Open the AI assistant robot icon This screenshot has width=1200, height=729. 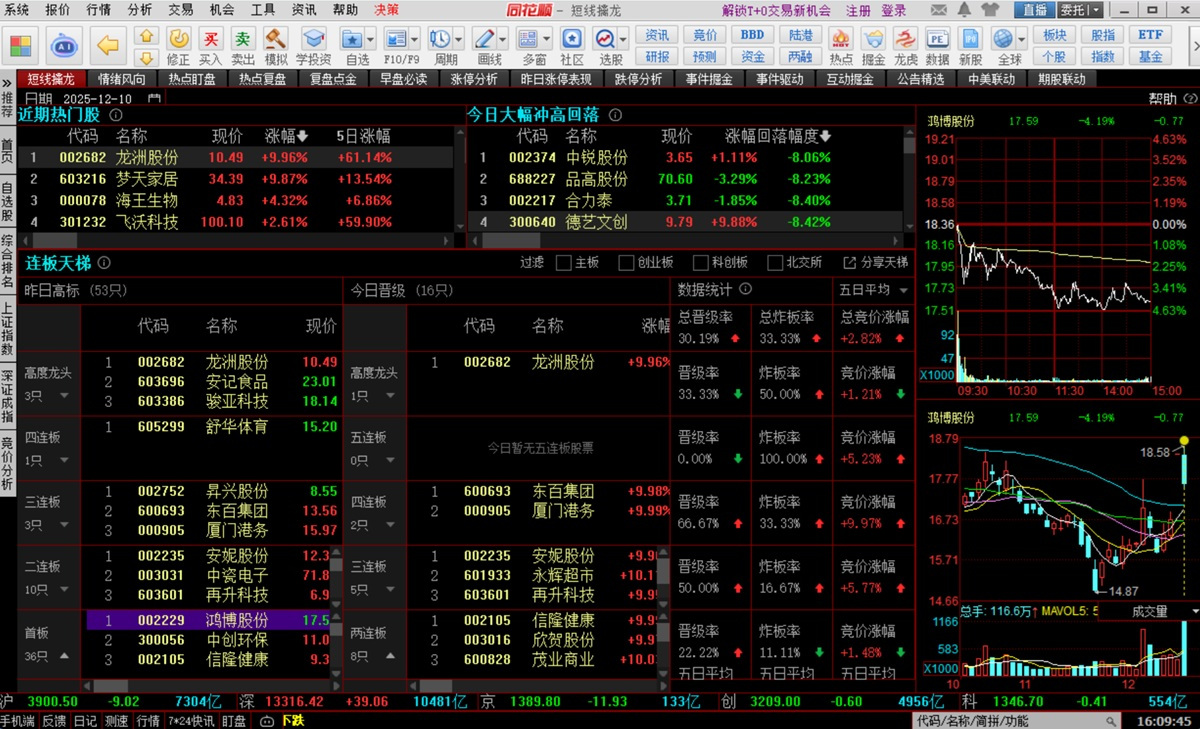click(65, 46)
